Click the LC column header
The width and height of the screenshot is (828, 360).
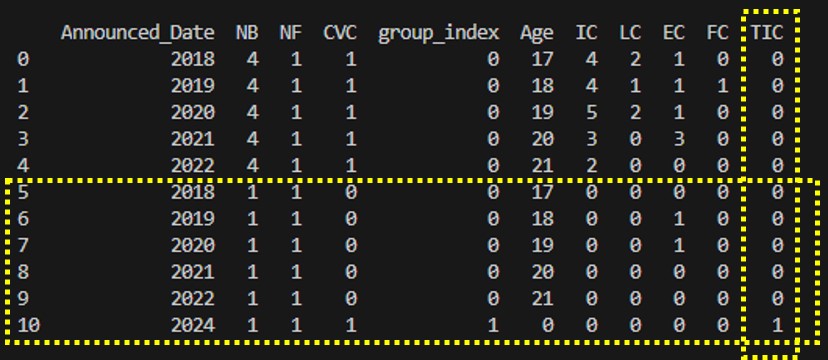click(631, 33)
